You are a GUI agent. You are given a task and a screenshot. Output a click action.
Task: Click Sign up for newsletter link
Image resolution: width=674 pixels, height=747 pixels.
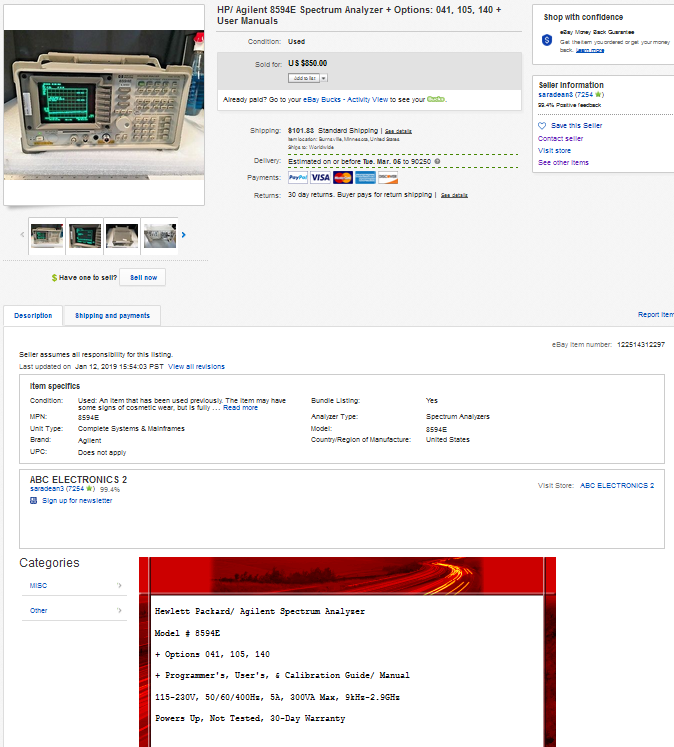click(77, 501)
